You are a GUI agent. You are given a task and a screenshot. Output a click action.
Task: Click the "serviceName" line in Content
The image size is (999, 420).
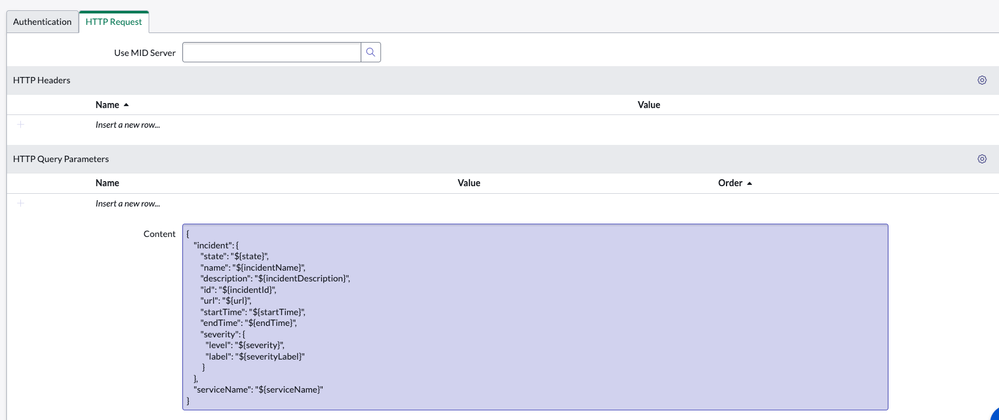click(259, 389)
